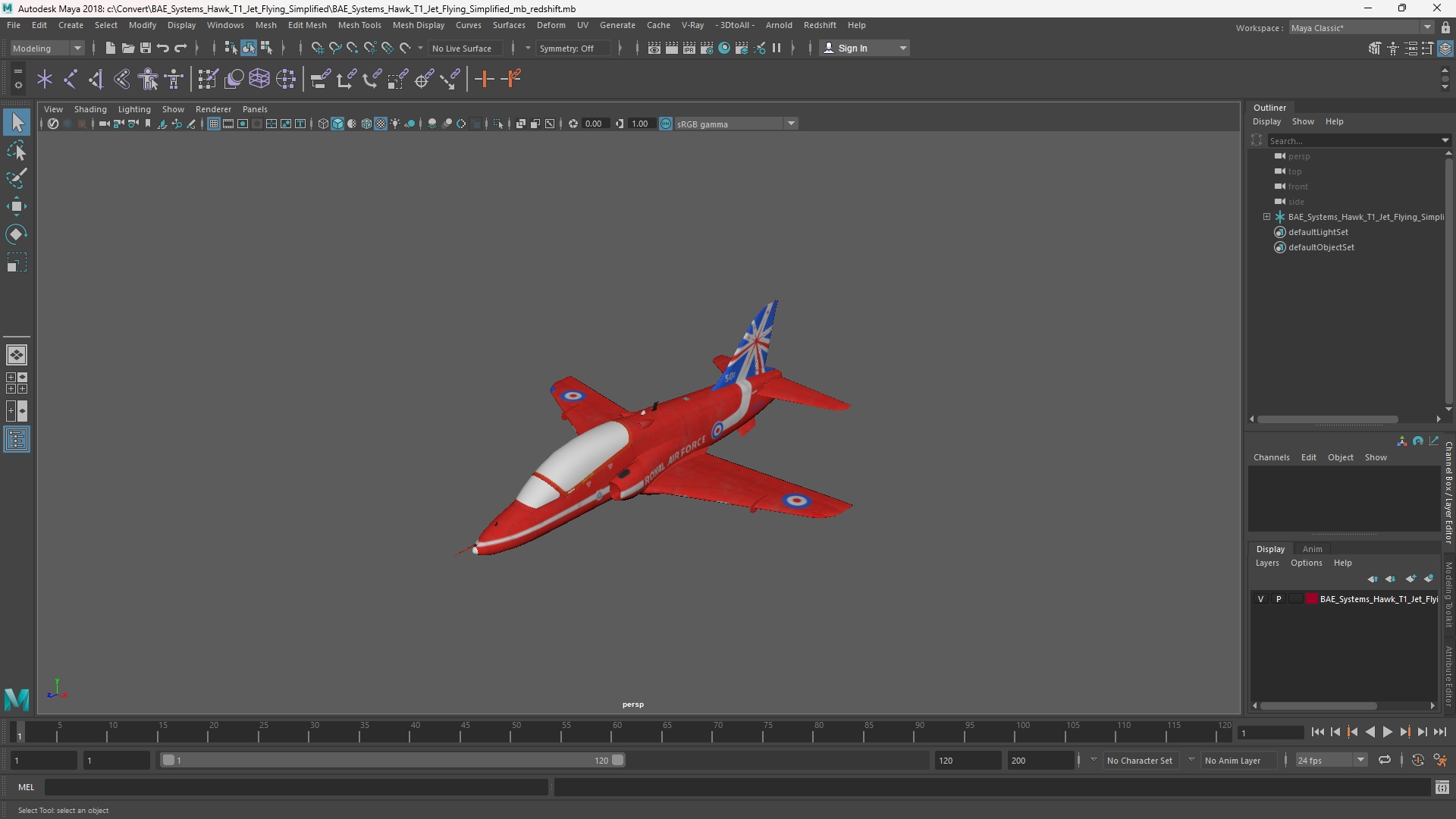The image size is (1456, 819).
Task: Switch to the Anim layer tab
Action: pyautogui.click(x=1312, y=549)
